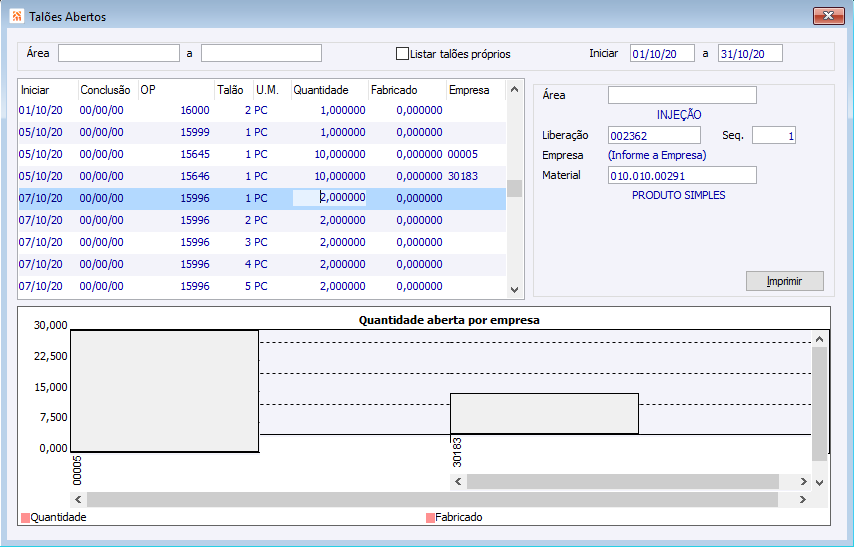The height and width of the screenshot is (547, 854).
Task: Close the Talões Abertos window
Action: point(828,16)
